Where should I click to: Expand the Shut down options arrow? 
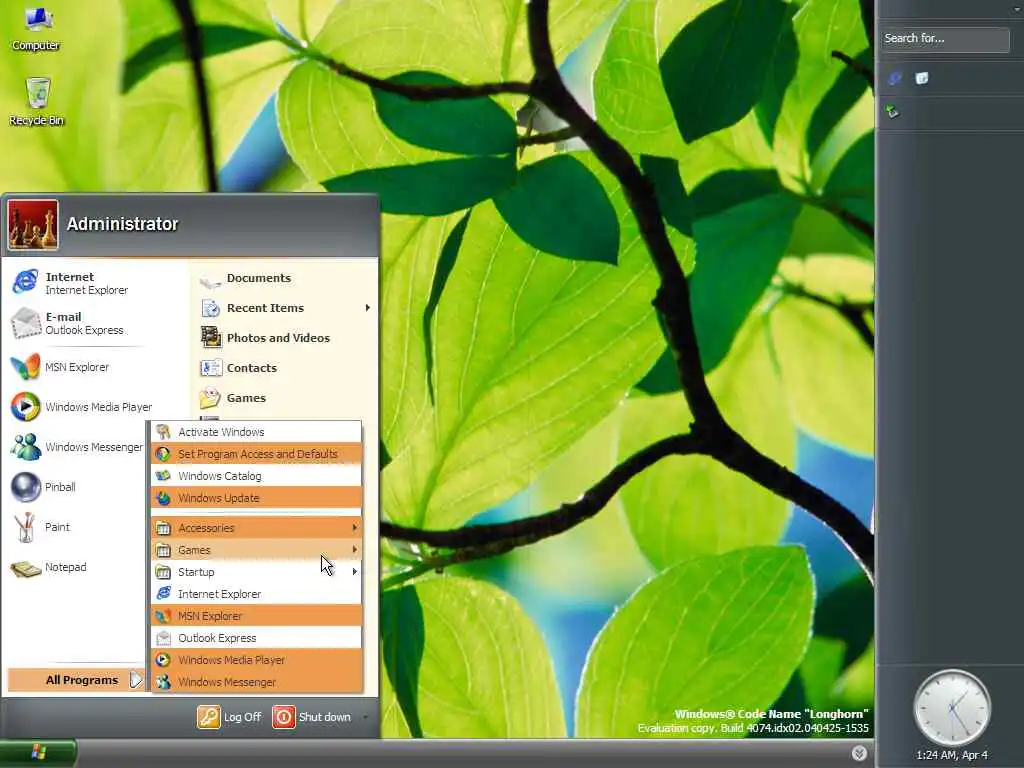[365, 717]
